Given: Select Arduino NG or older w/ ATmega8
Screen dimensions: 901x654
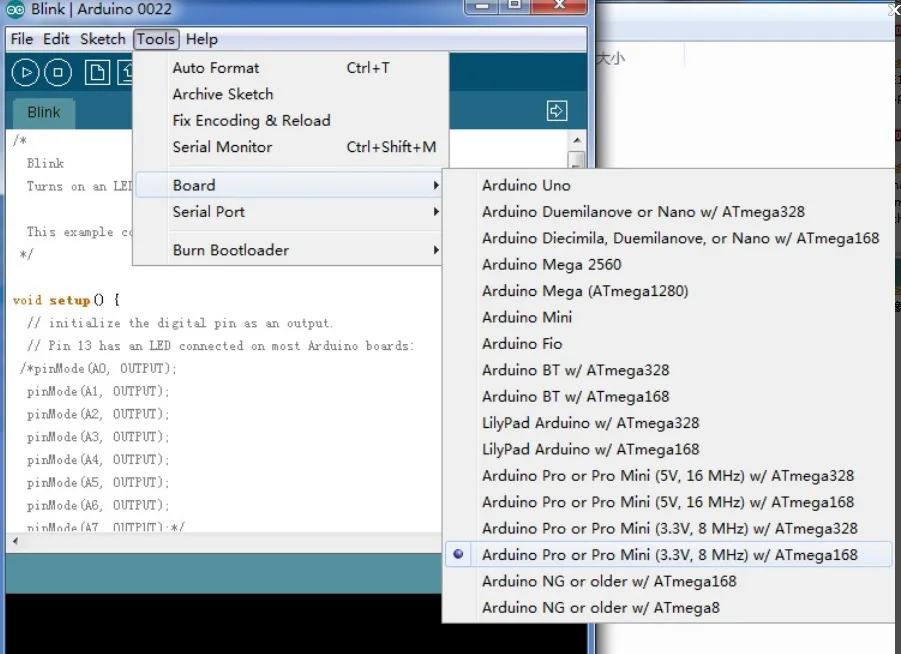Looking at the screenshot, I should click(670, 607).
